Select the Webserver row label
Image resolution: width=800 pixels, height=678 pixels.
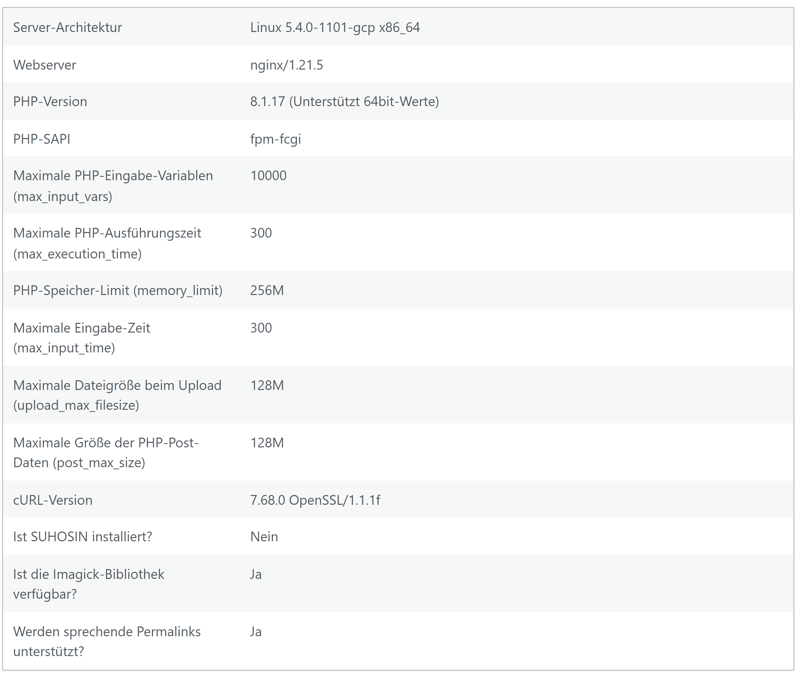[45, 65]
